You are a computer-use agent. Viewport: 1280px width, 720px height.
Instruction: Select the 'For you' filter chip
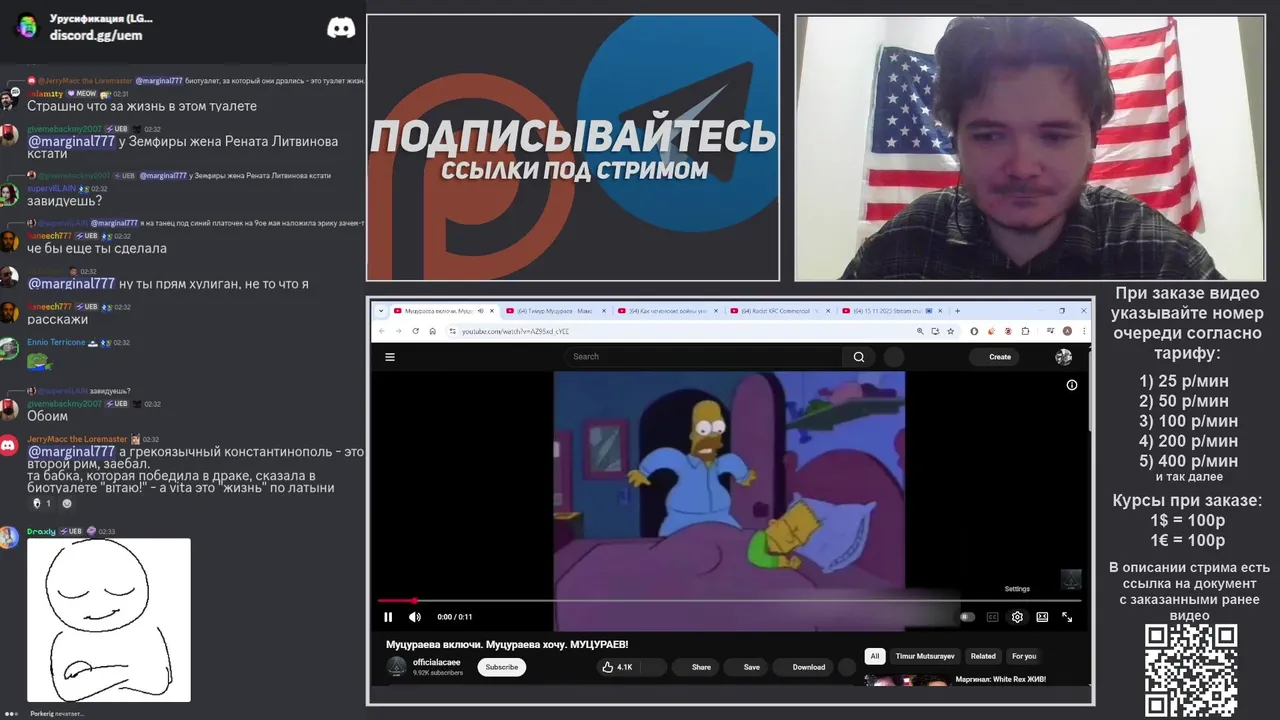point(1024,656)
